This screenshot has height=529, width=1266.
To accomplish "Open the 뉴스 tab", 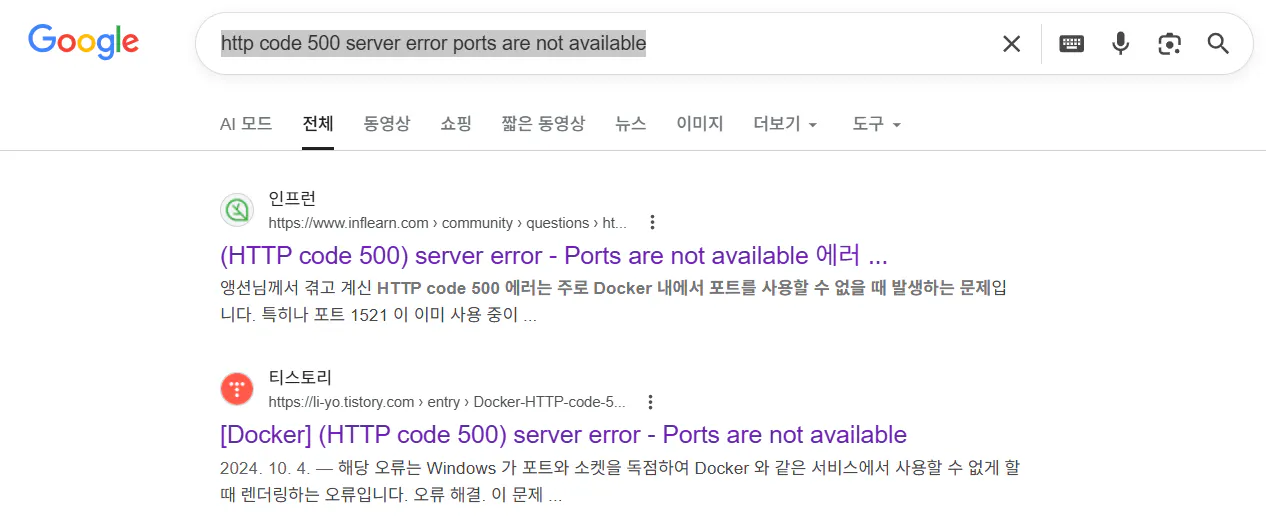I will (631, 124).
